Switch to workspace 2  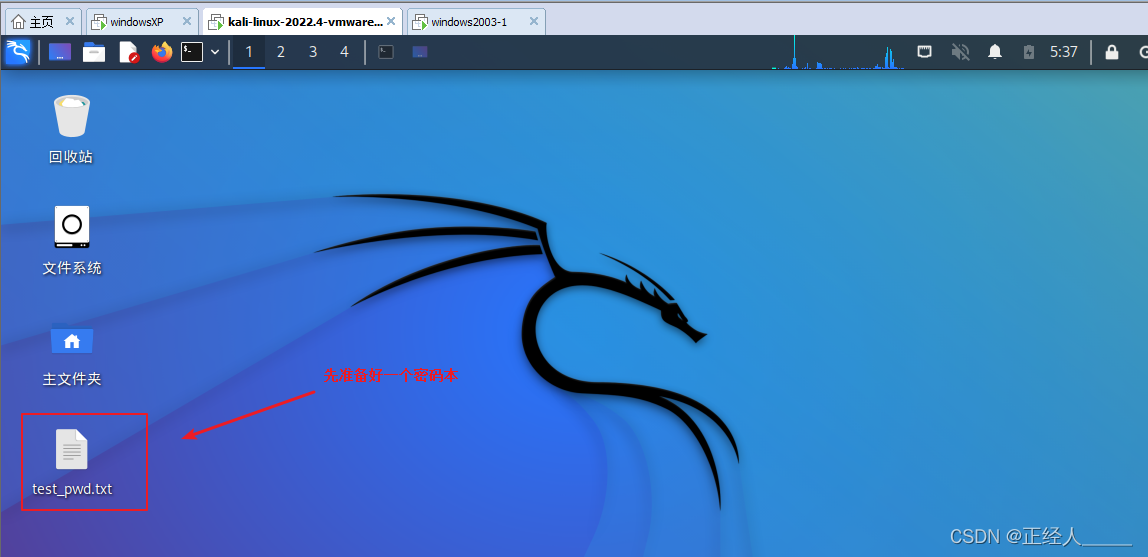point(280,52)
